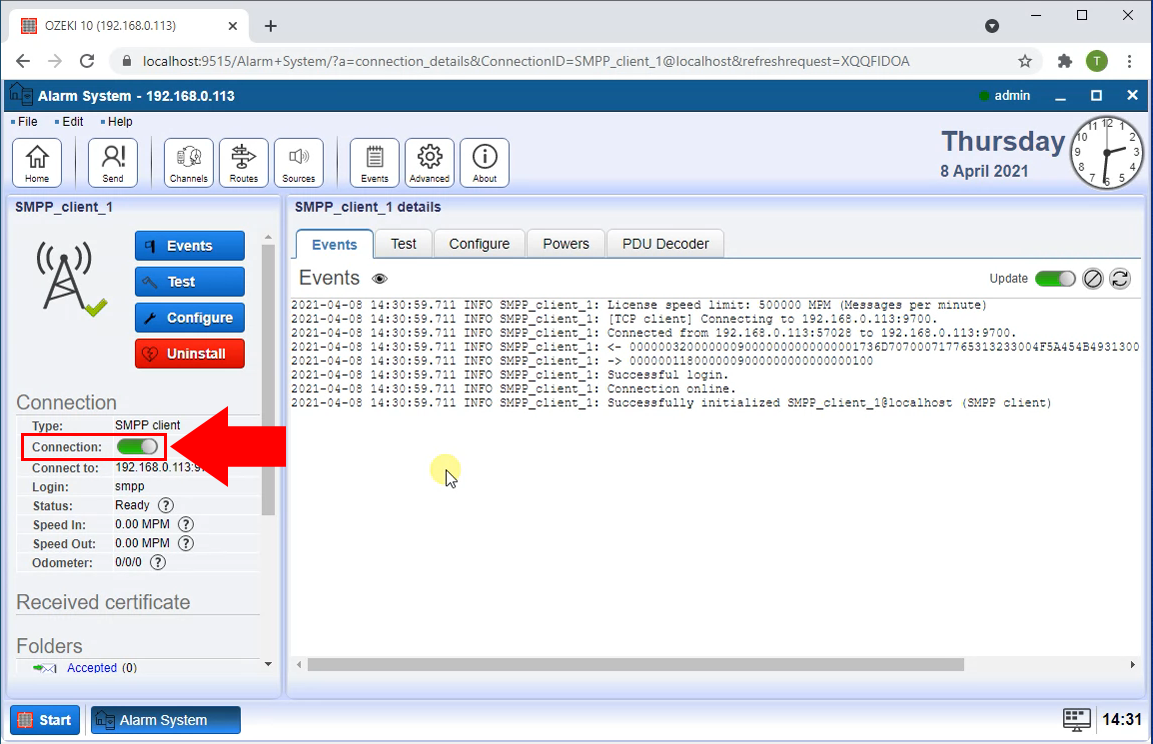Open the Channels toolbar icon
Viewport: 1153px width, 744px height.
(x=188, y=162)
